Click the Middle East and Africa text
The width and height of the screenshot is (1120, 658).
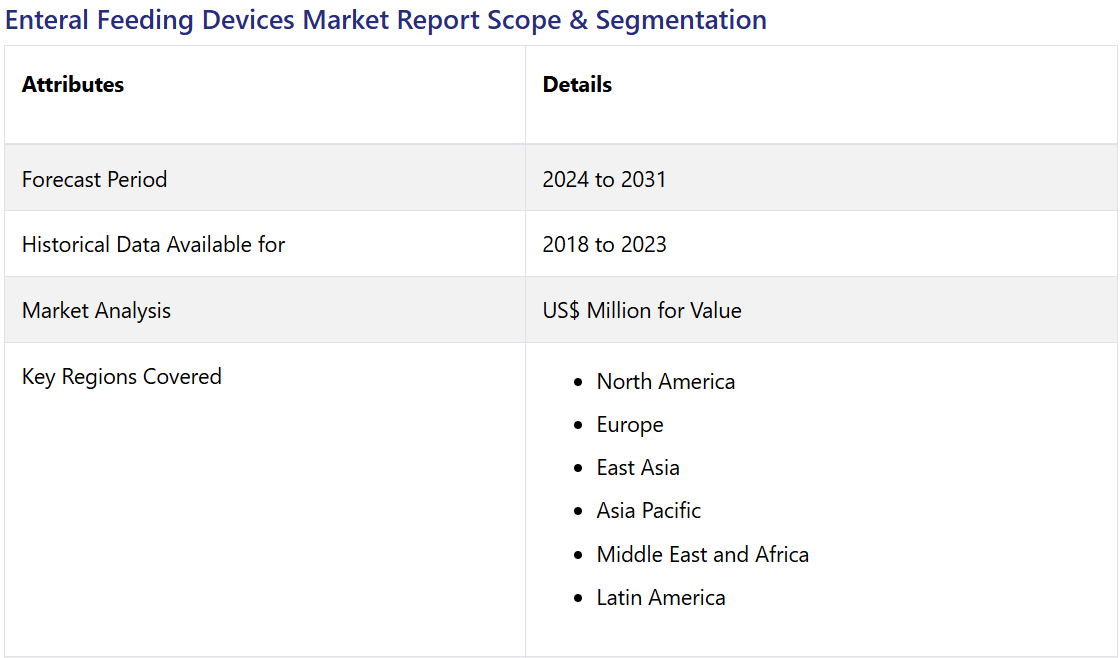pyautogui.click(x=702, y=554)
